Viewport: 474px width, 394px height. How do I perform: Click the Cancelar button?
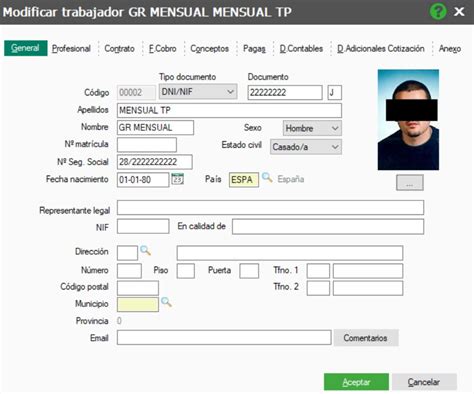coord(424,382)
